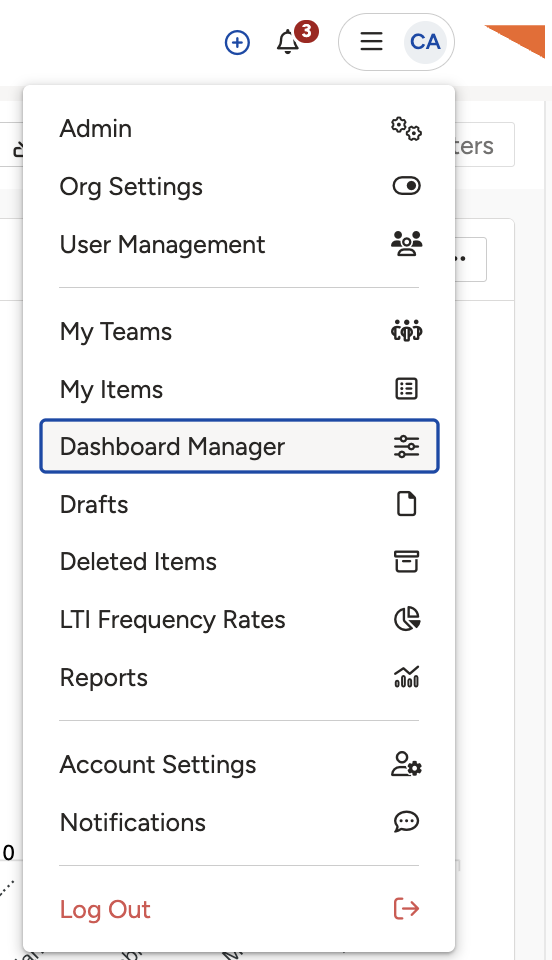The width and height of the screenshot is (552, 960).
Task: Select User Management menu entry
Action: pyautogui.click(x=239, y=244)
